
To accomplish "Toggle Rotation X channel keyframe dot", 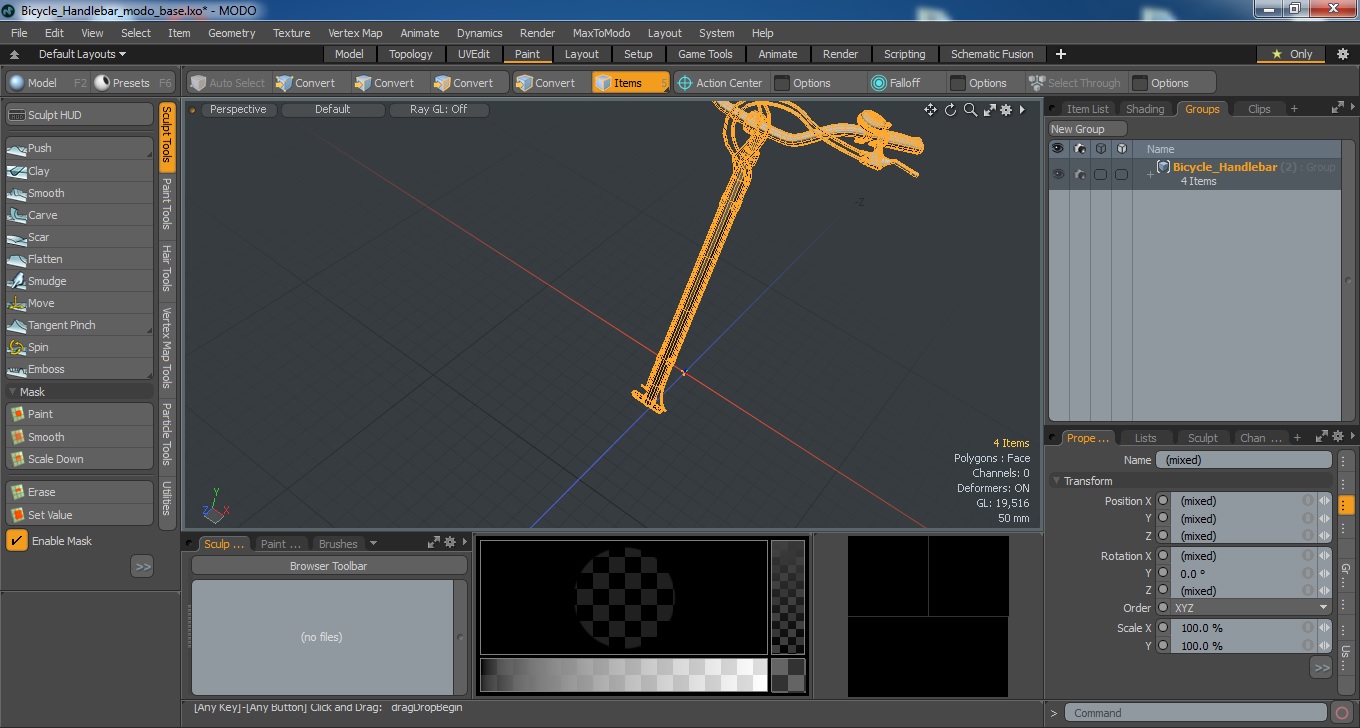I will (x=1163, y=556).
